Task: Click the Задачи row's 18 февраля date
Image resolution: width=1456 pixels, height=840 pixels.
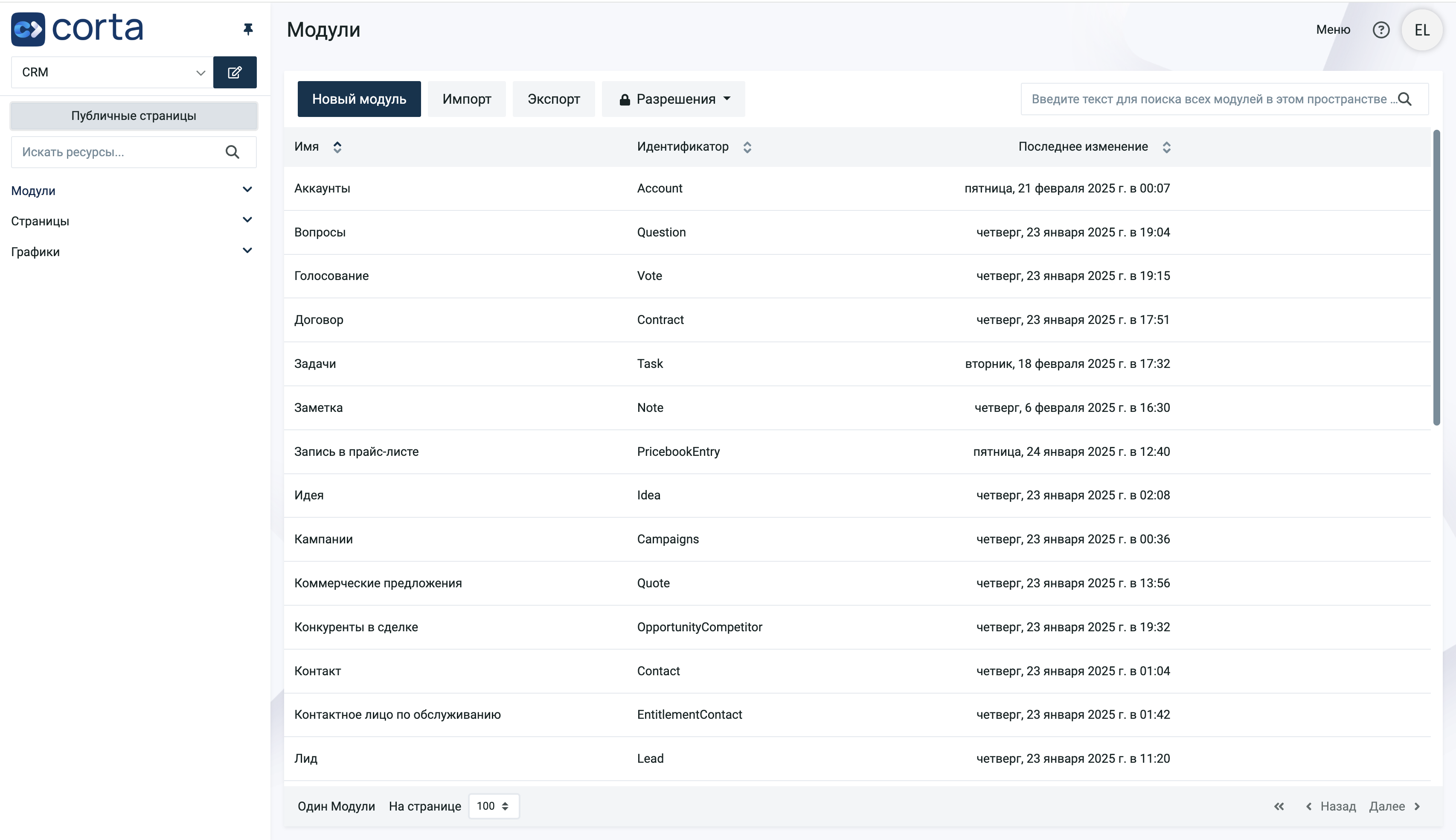Action: pos(1067,364)
